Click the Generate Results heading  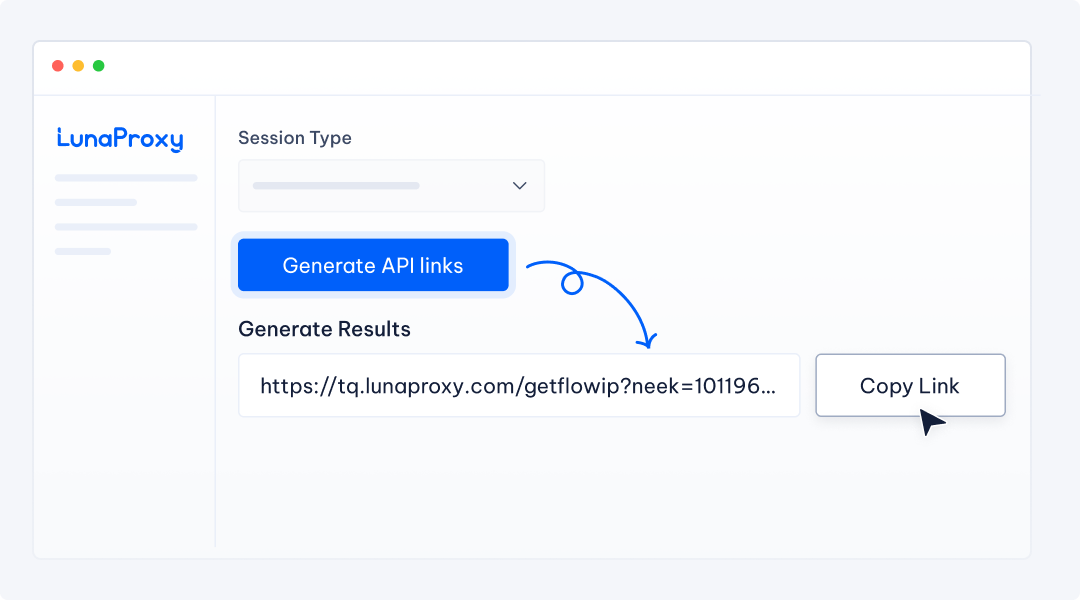324,329
